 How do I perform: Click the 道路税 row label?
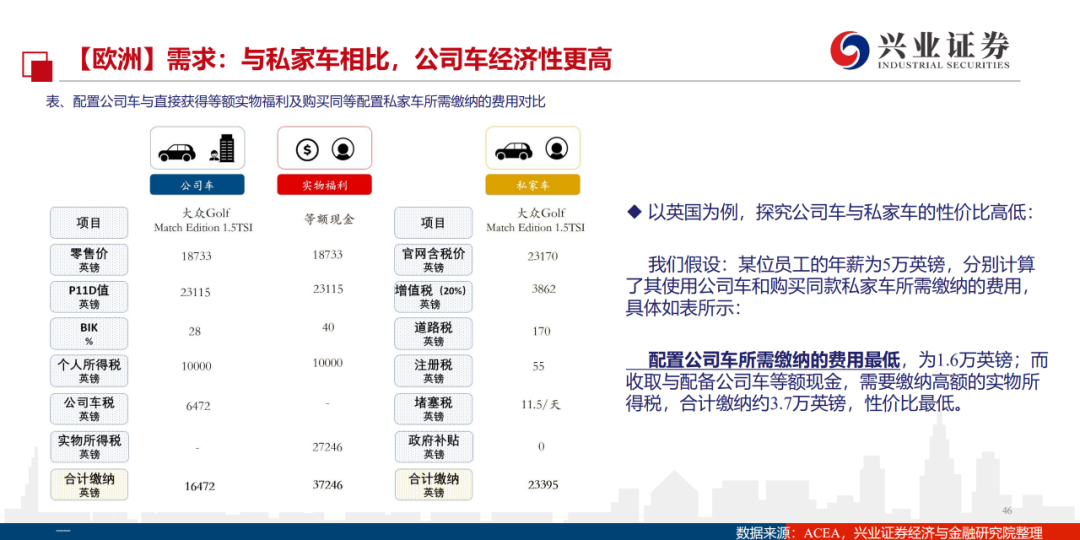[x=433, y=333]
